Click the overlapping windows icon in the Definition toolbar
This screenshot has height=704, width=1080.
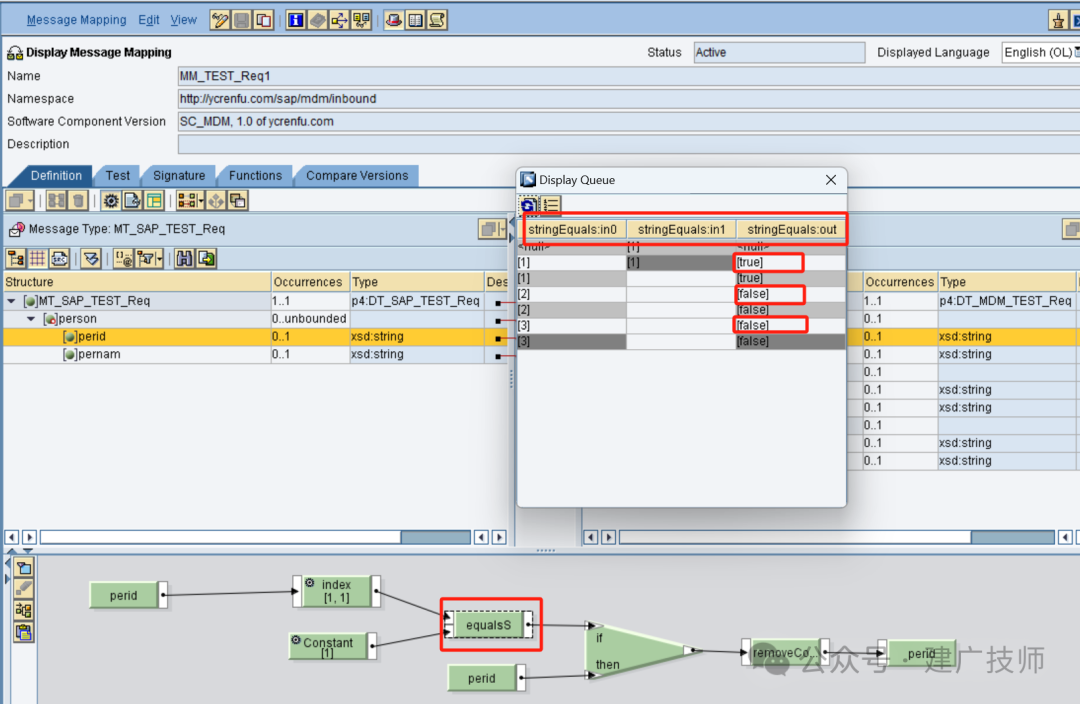tap(238, 200)
